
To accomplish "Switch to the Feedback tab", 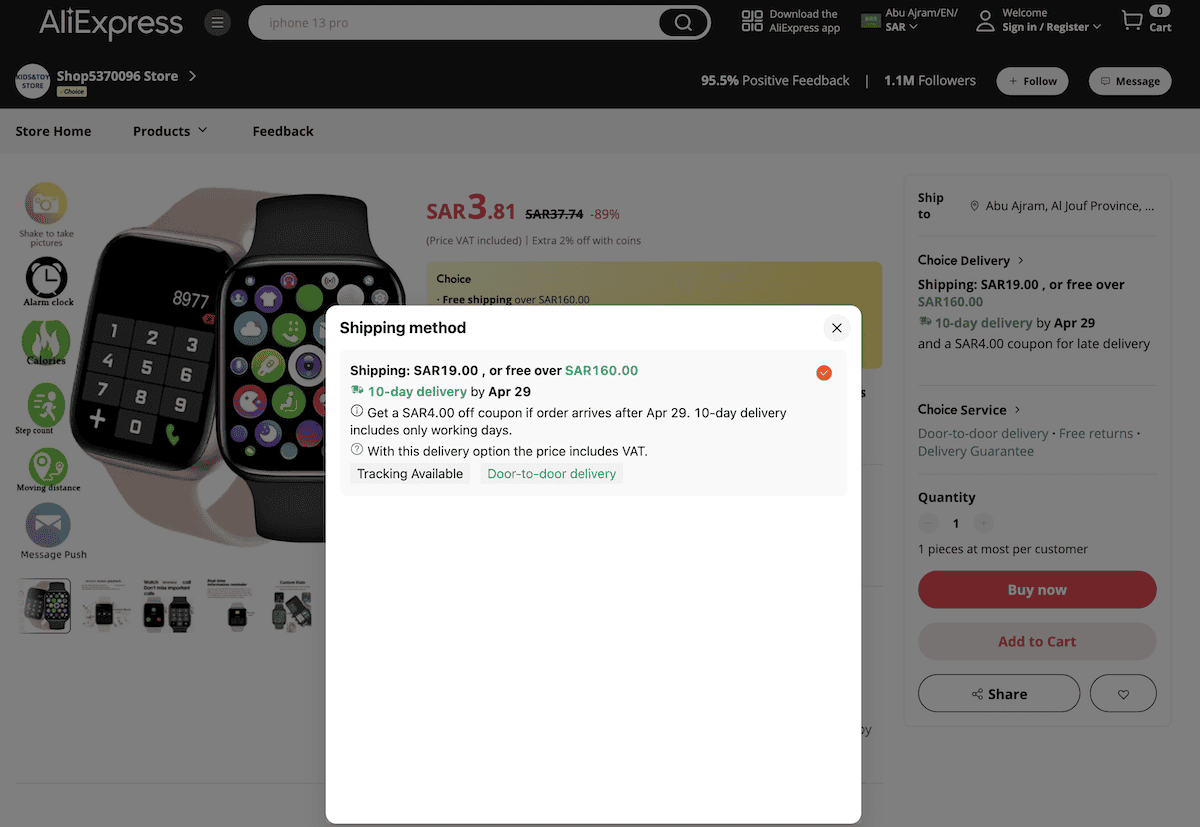I will [282, 130].
